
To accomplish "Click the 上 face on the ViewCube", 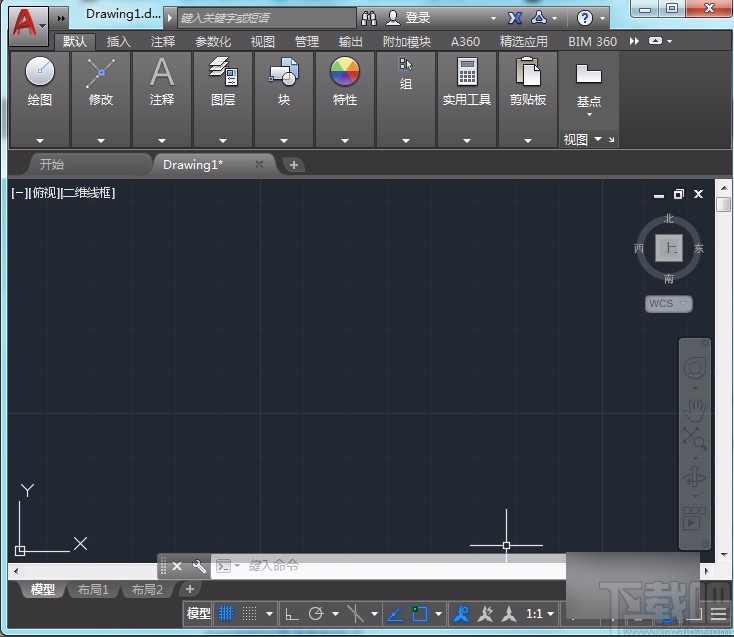I will [669, 248].
